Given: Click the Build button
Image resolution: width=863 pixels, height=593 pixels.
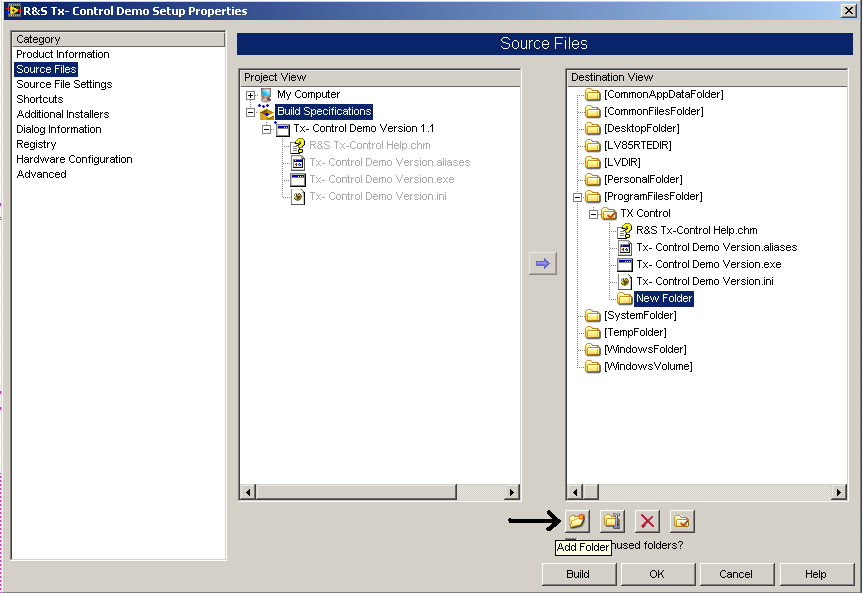Looking at the screenshot, I should tap(578, 574).
